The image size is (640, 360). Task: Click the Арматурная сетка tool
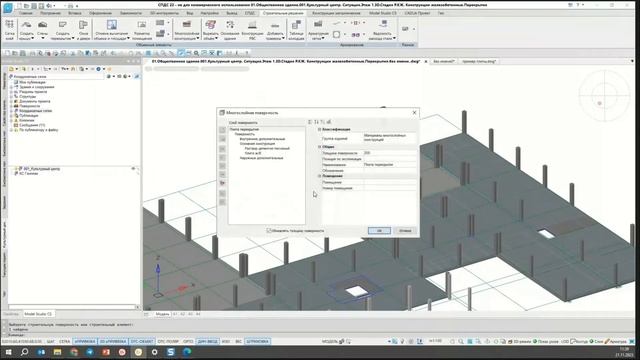[318, 29]
